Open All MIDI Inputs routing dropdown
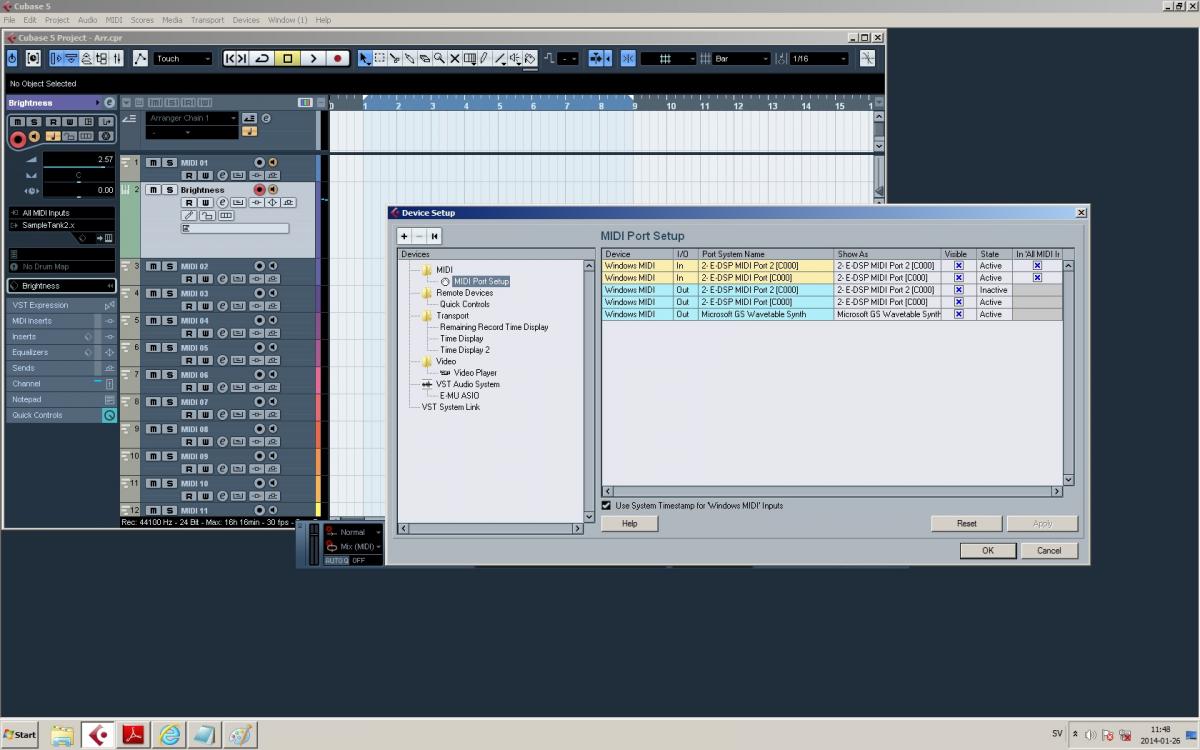The height and width of the screenshot is (750, 1200). pyautogui.click(x=62, y=213)
